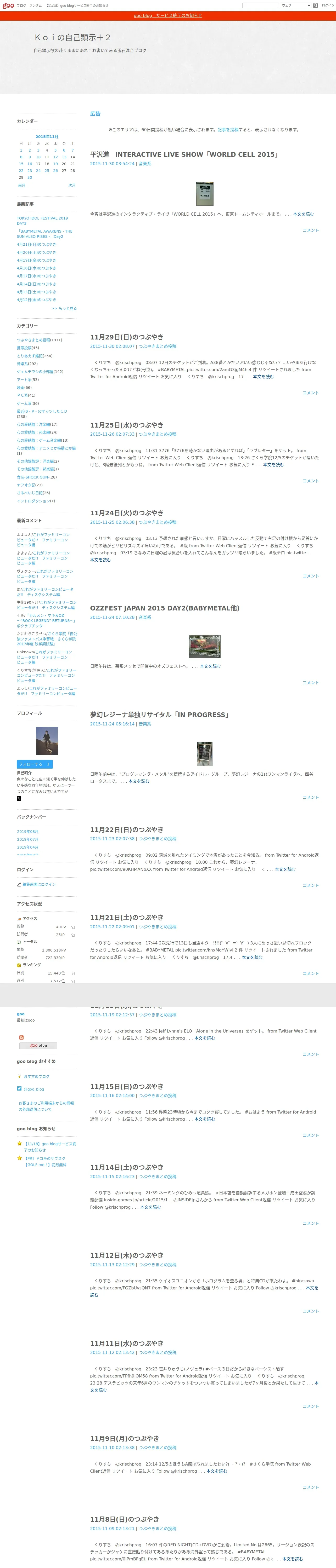Click 編集画面にログイン link
Viewport: 336px width, 1568px height.
pos(39,884)
